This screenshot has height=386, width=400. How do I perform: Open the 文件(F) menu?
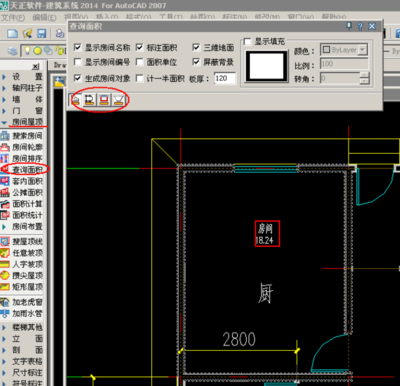pos(13,17)
